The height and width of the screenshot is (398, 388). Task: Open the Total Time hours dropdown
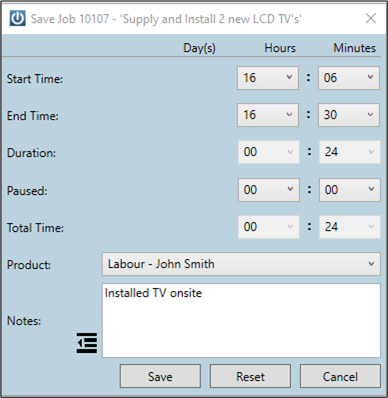pyautogui.click(x=269, y=227)
